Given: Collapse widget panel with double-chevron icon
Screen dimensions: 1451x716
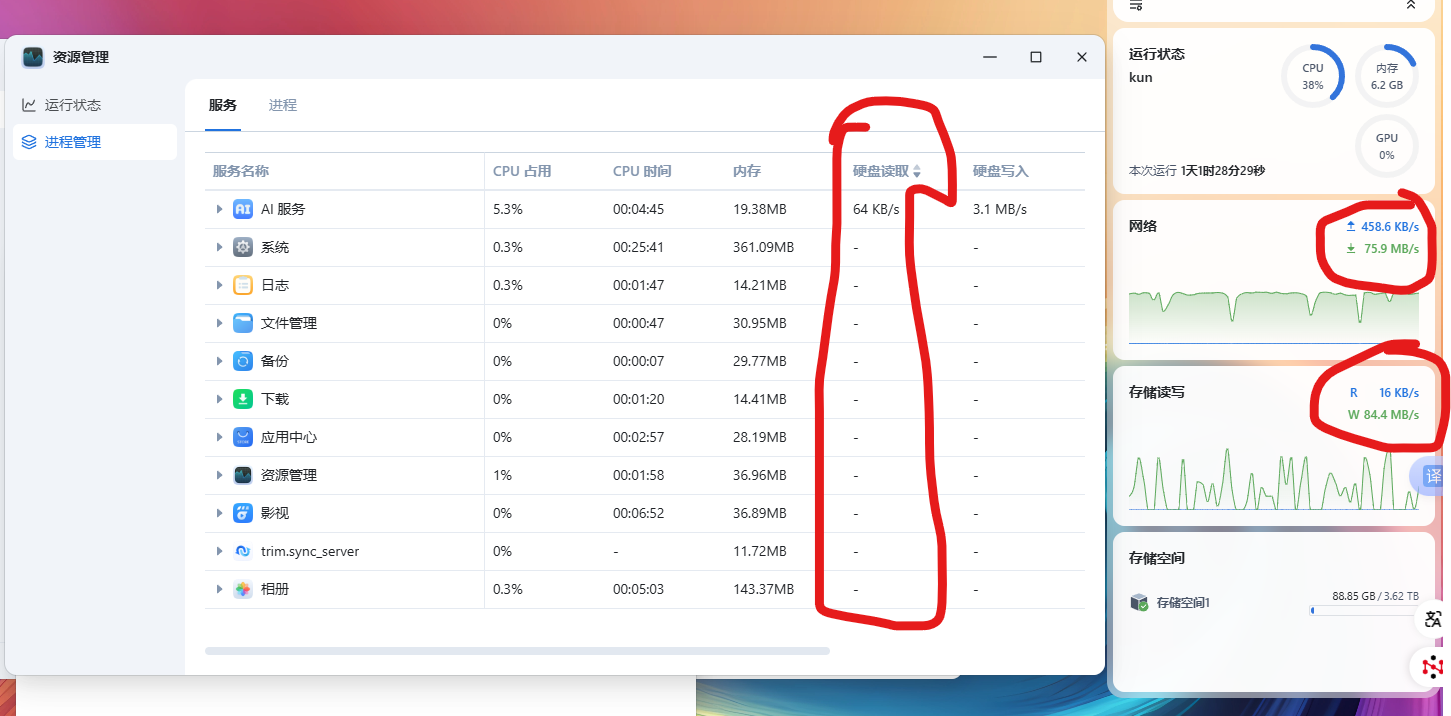Looking at the screenshot, I should [1411, 6].
